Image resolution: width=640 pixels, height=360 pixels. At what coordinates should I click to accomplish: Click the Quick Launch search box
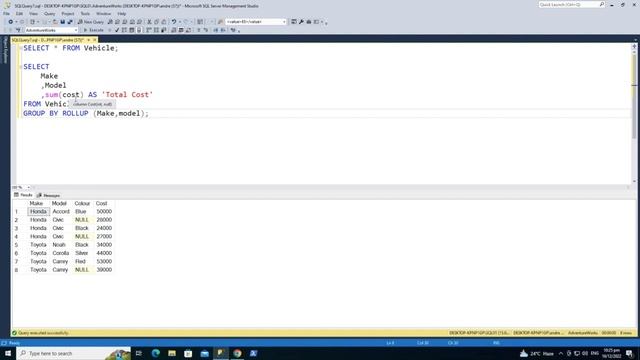(x=571, y=4)
